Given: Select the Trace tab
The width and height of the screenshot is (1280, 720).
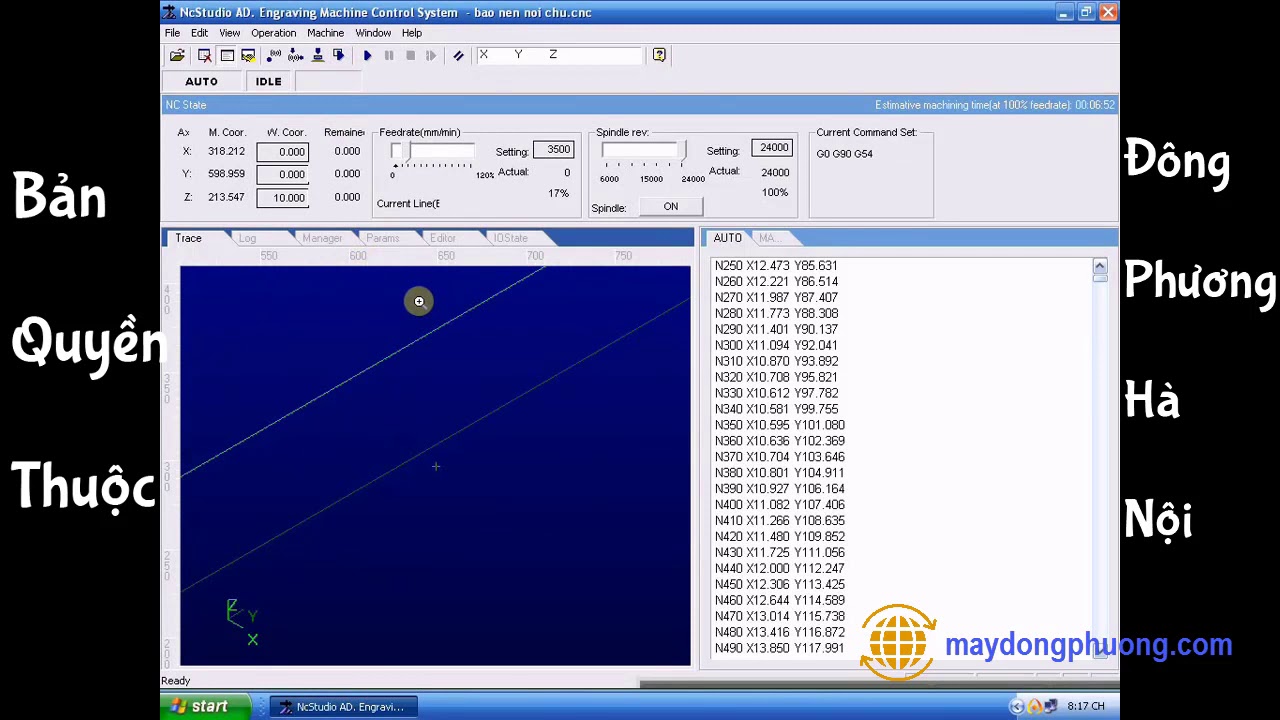Looking at the screenshot, I should [x=188, y=238].
